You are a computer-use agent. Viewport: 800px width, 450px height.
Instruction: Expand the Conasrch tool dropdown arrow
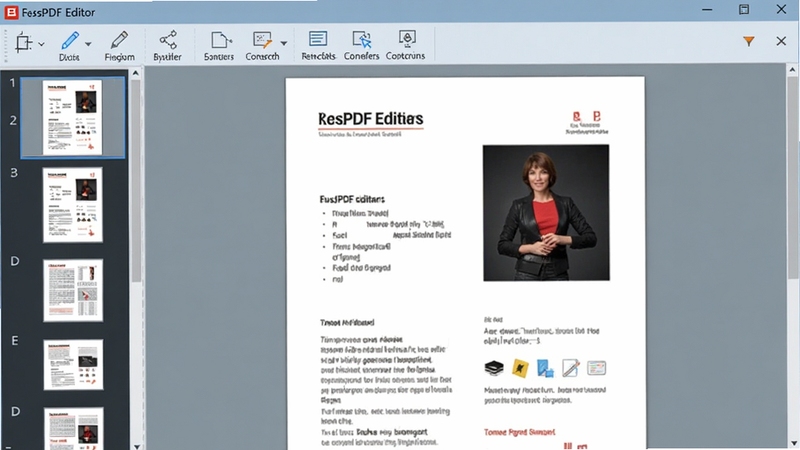point(284,44)
